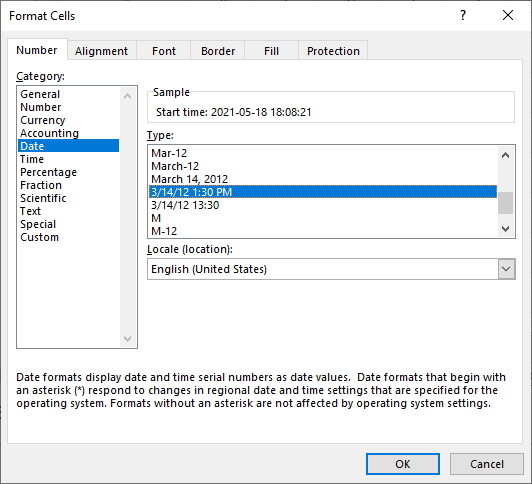
Task: Choose the Time category
Action: coord(32,159)
